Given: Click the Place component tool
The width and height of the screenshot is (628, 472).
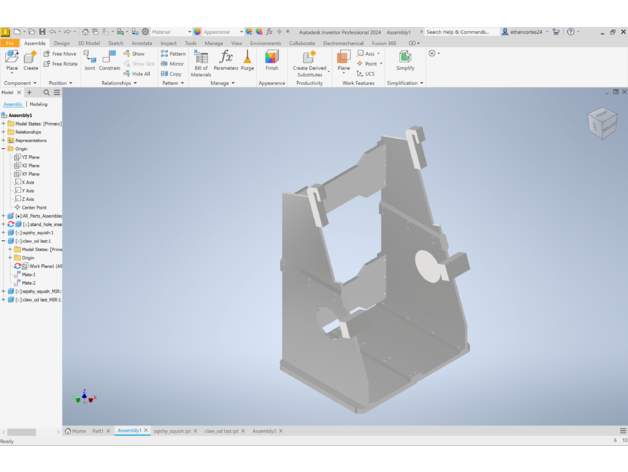Looking at the screenshot, I should pyautogui.click(x=12, y=61).
